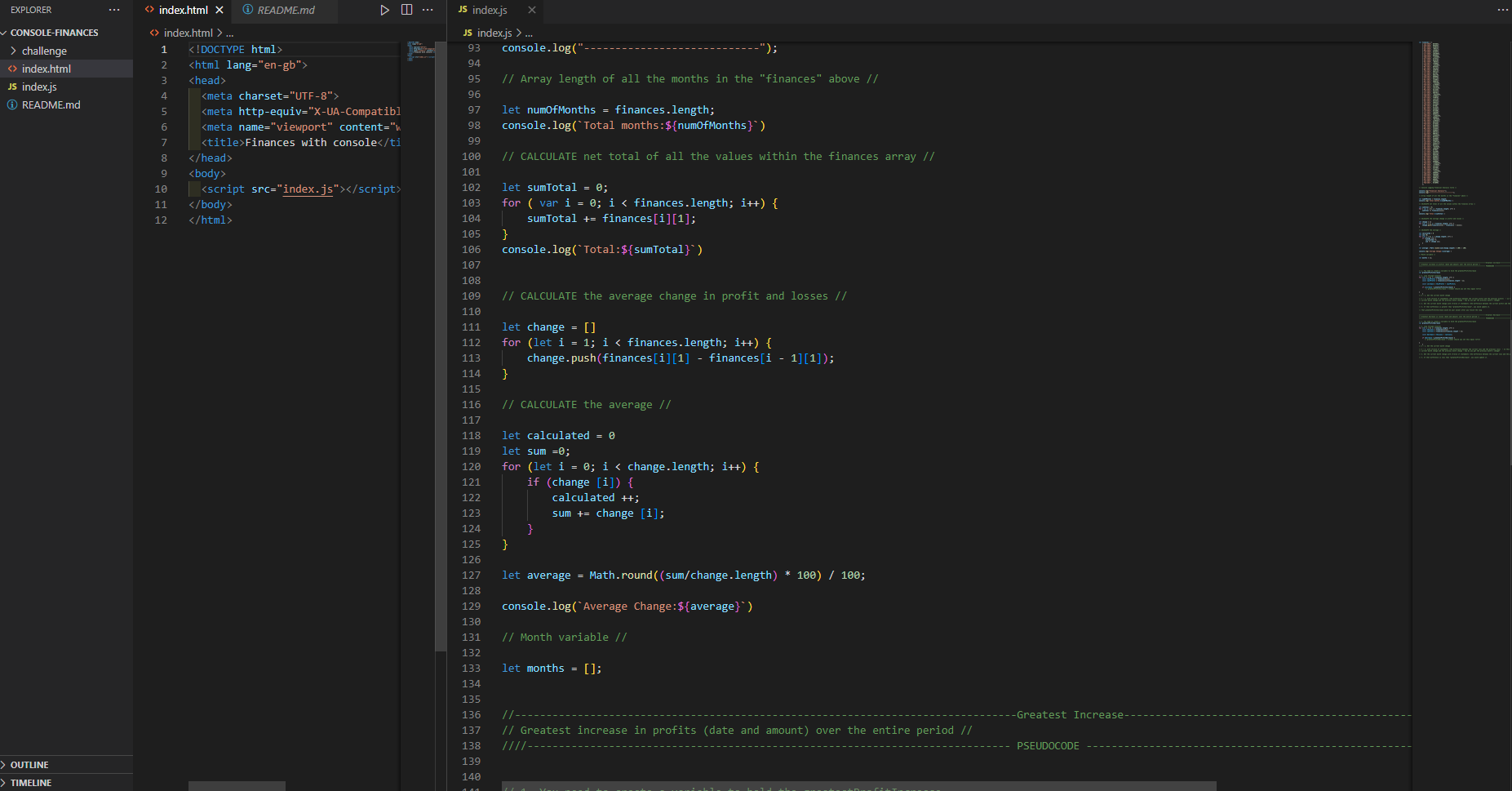Split the editor using the split icon
Viewport: 1512px width, 791px height.
coord(406,10)
